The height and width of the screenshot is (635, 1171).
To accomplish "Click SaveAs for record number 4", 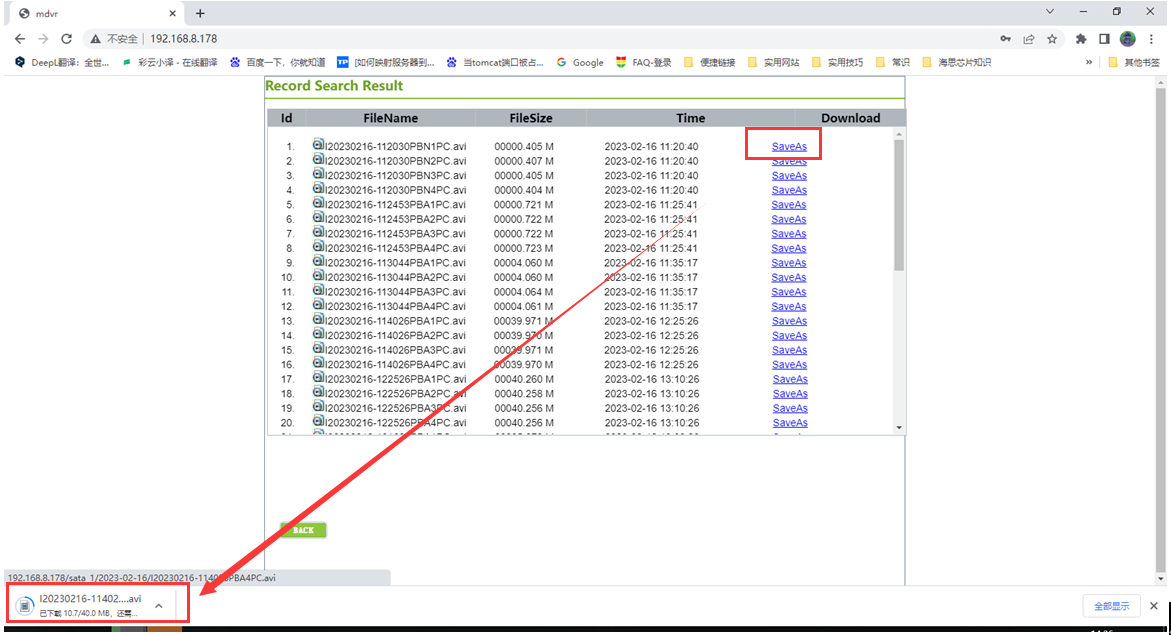I will pos(789,190).
